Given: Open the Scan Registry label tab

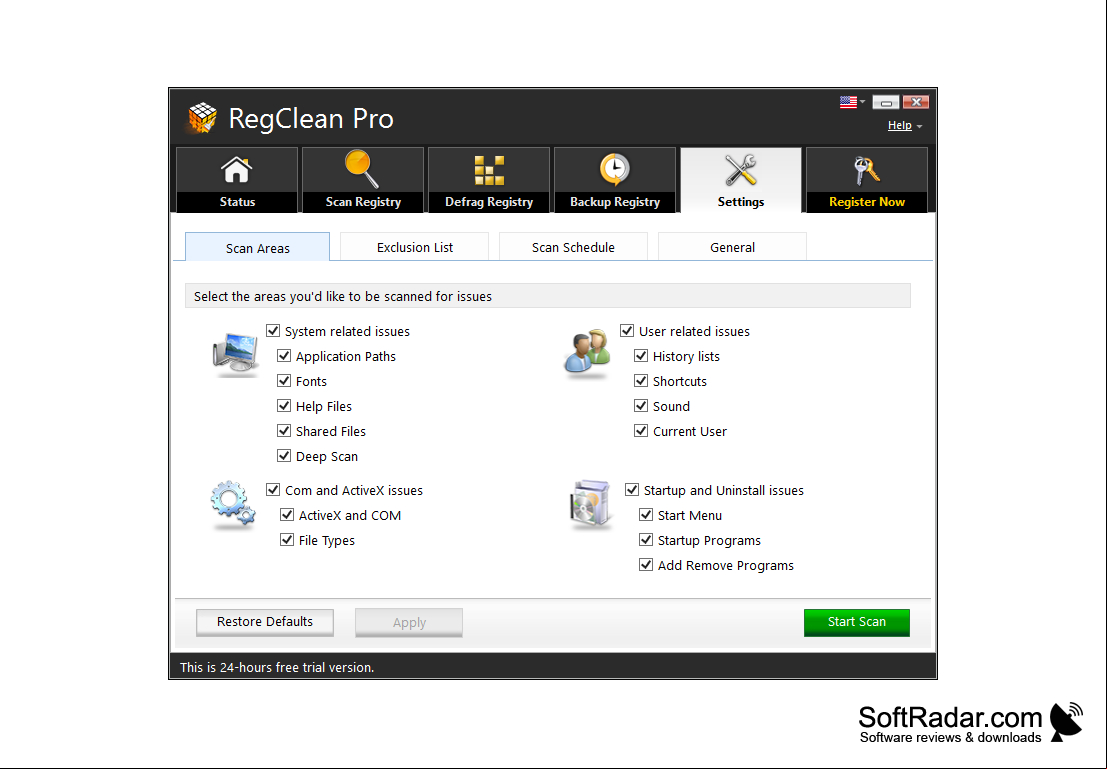Looking at the screenshot, I should [x=363, y=202].
